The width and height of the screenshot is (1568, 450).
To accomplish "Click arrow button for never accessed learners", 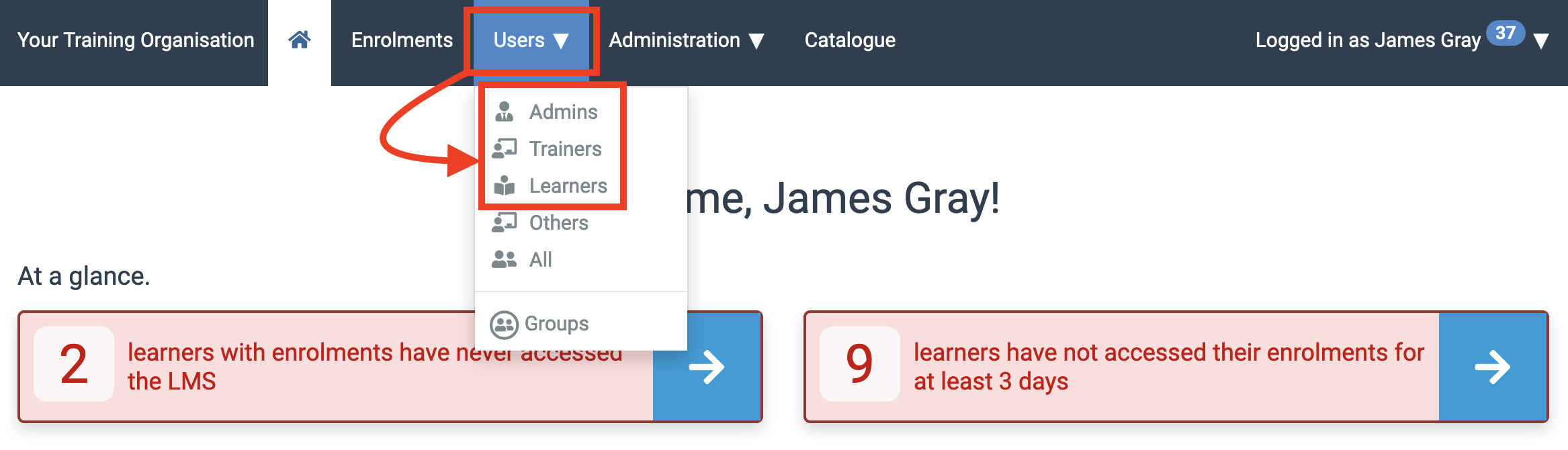I will point(707,367).
